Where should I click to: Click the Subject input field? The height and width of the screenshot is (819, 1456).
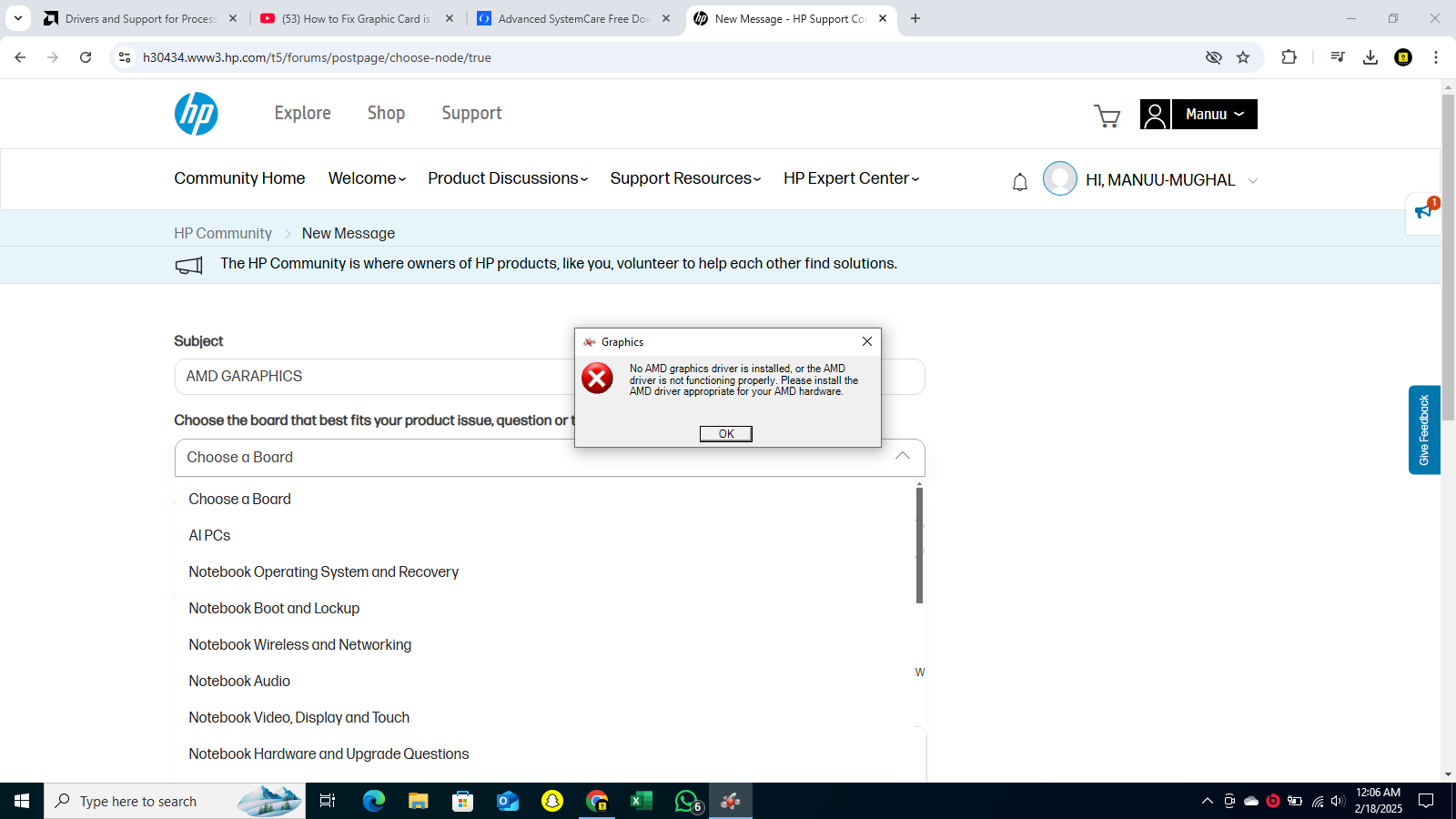coord(550,377)
